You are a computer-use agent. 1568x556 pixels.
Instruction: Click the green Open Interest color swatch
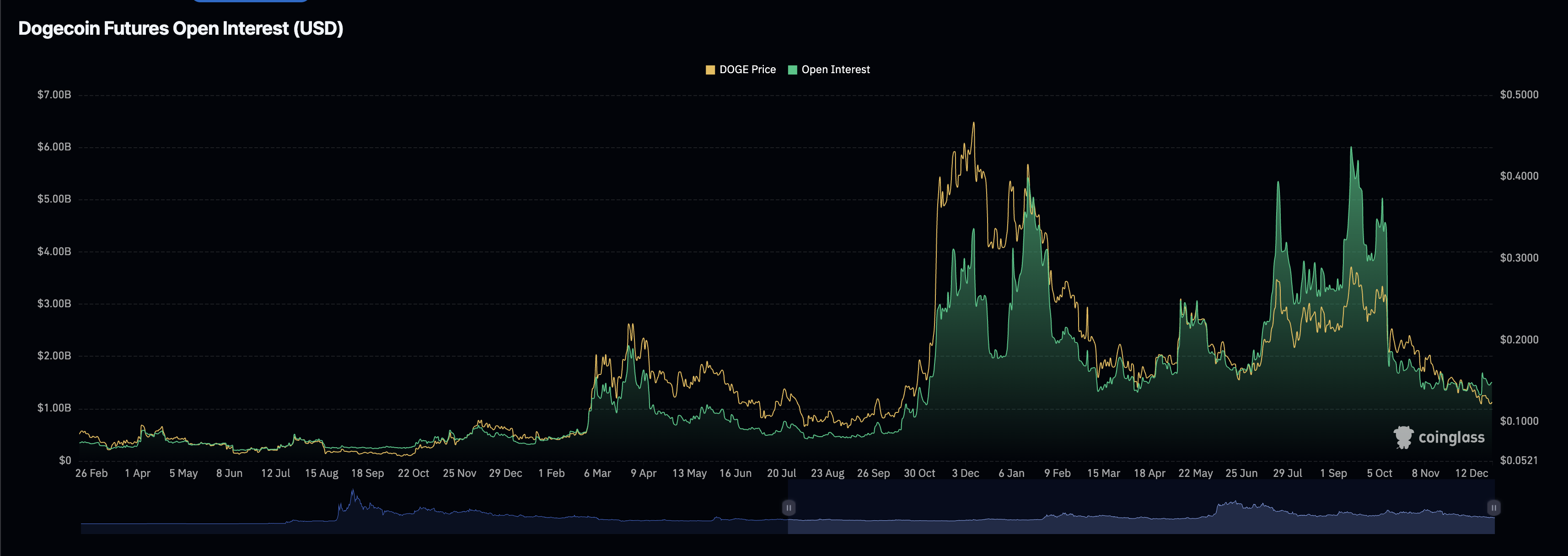(x=793, y=70)
